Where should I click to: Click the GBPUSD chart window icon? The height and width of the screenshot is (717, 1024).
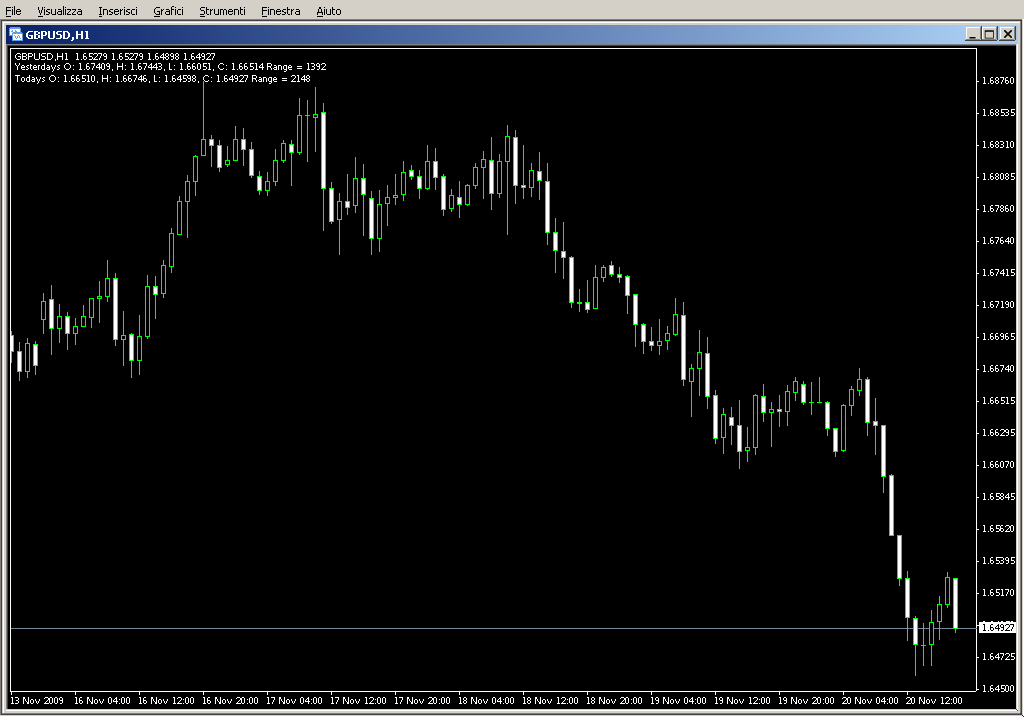(16, 34)
